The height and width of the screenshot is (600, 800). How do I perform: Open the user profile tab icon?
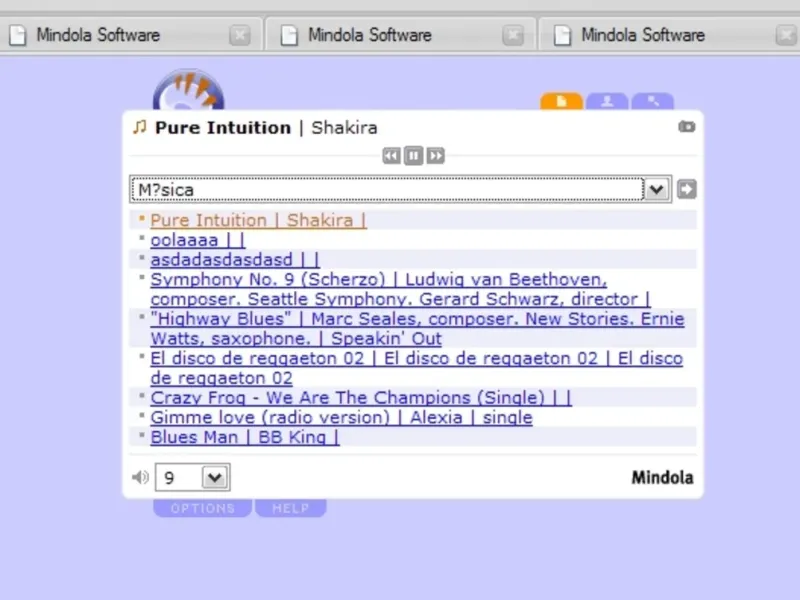click(607, 101)
